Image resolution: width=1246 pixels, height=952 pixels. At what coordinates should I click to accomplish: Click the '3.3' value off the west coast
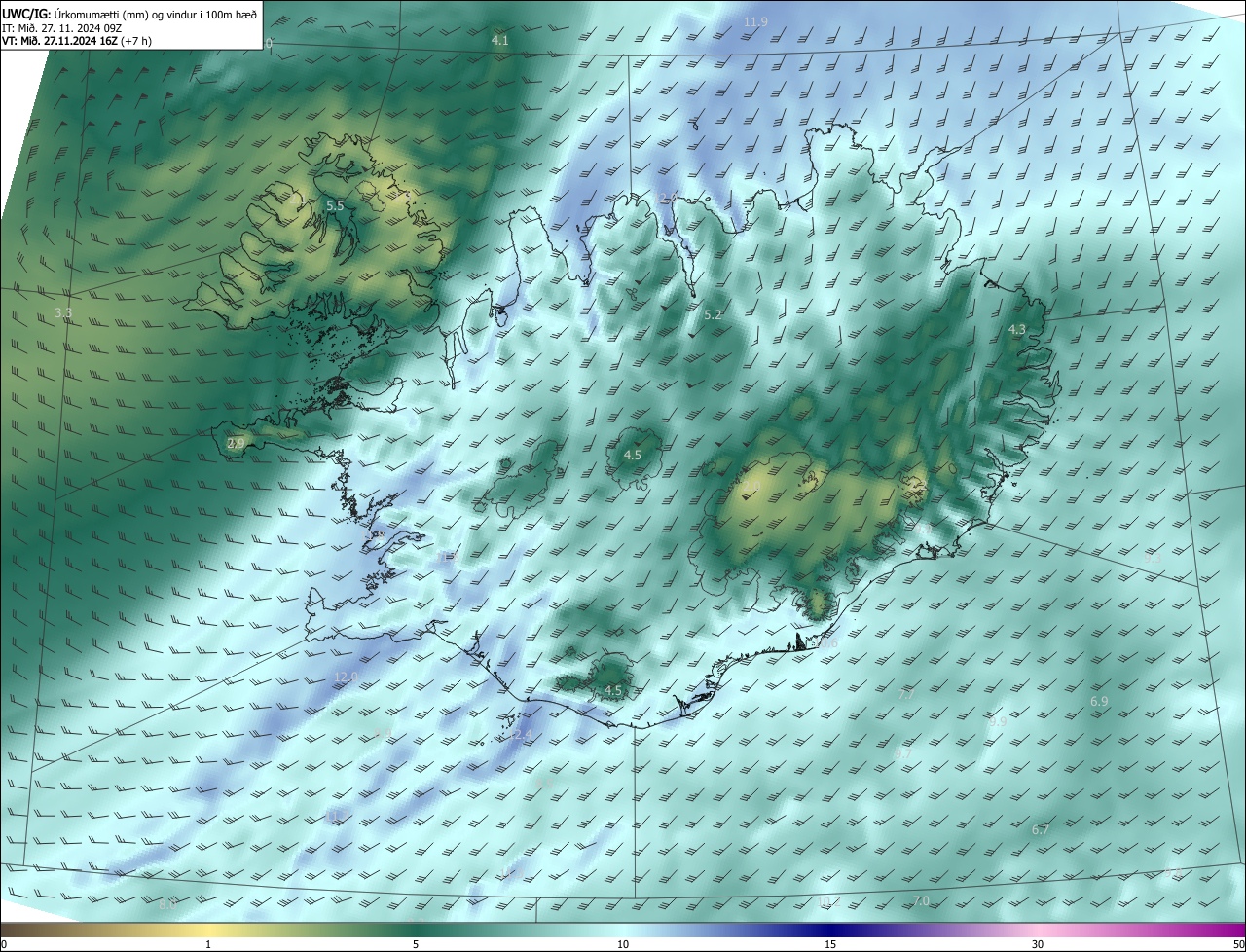(63, 312)
